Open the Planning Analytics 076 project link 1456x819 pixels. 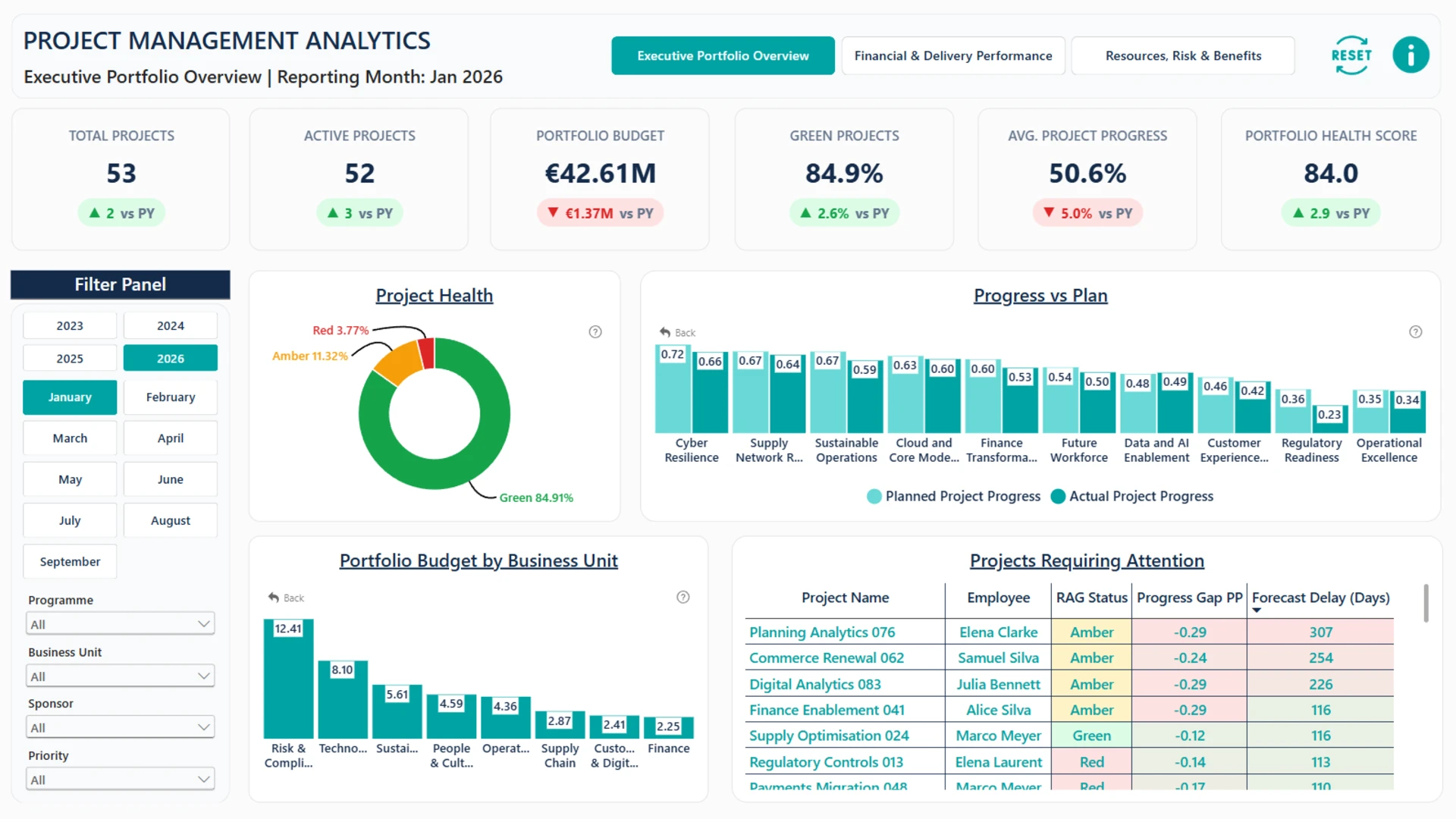822,632
